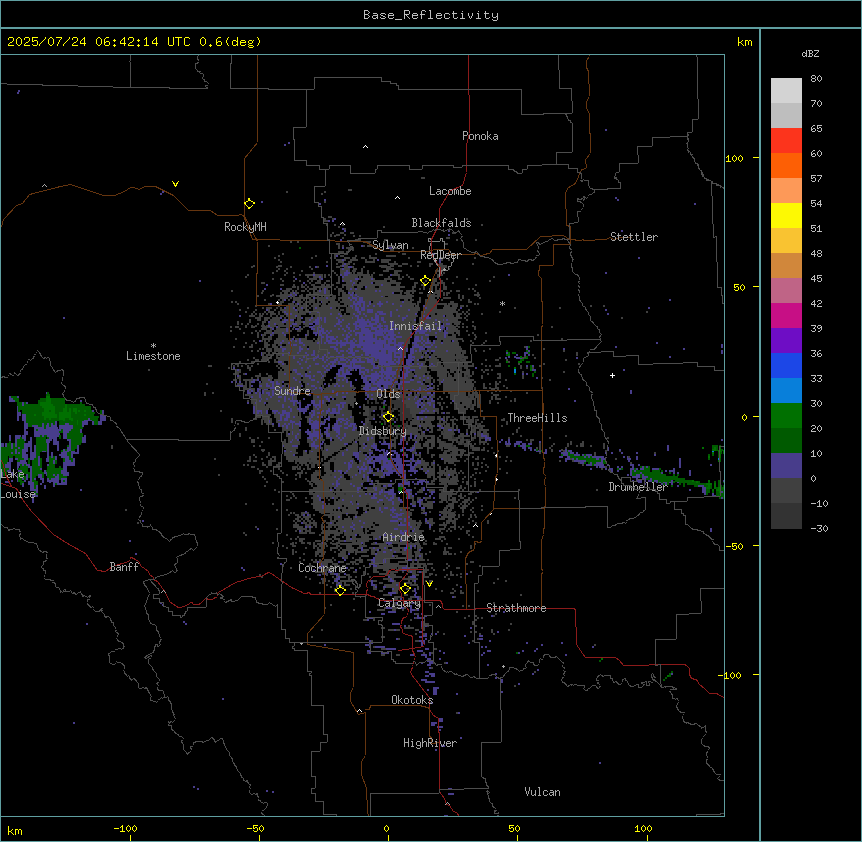Click the Base_Reflectivity title
The width and height of the screenshot is (862, 842).
pos(431,15)
